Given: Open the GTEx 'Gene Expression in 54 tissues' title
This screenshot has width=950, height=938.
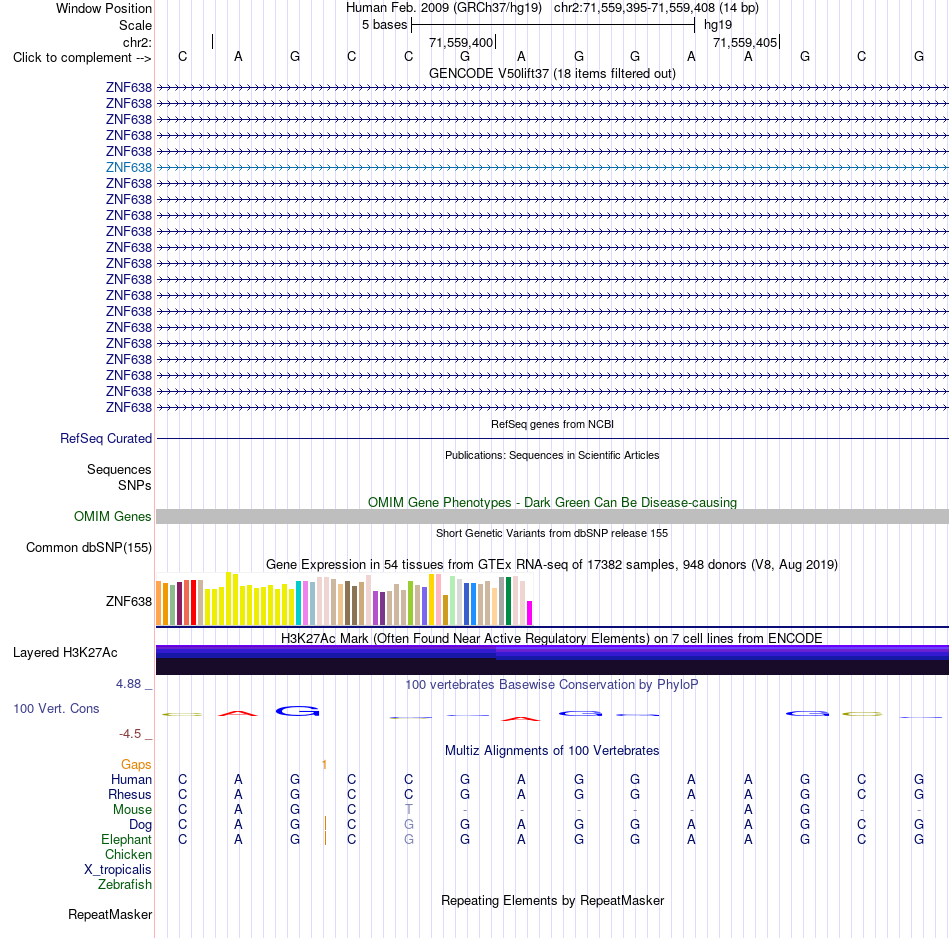Looking at the screenshot, I should click(x=552, y=565).
